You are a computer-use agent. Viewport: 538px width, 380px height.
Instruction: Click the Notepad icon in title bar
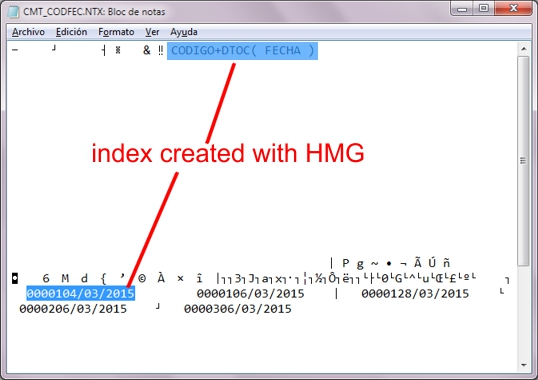tap(14, 11)
